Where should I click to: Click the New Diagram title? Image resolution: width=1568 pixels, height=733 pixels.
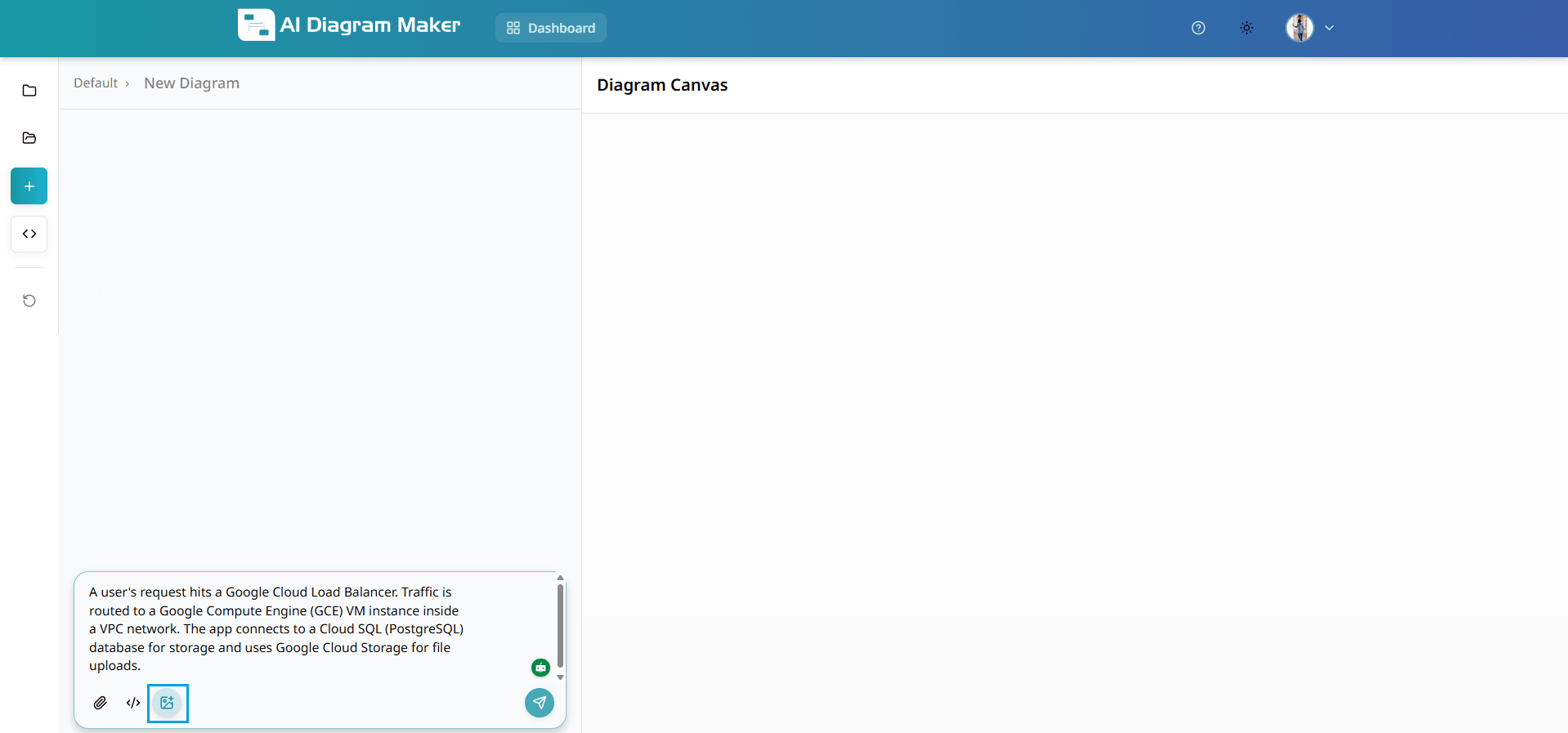[x=192, y=83]
